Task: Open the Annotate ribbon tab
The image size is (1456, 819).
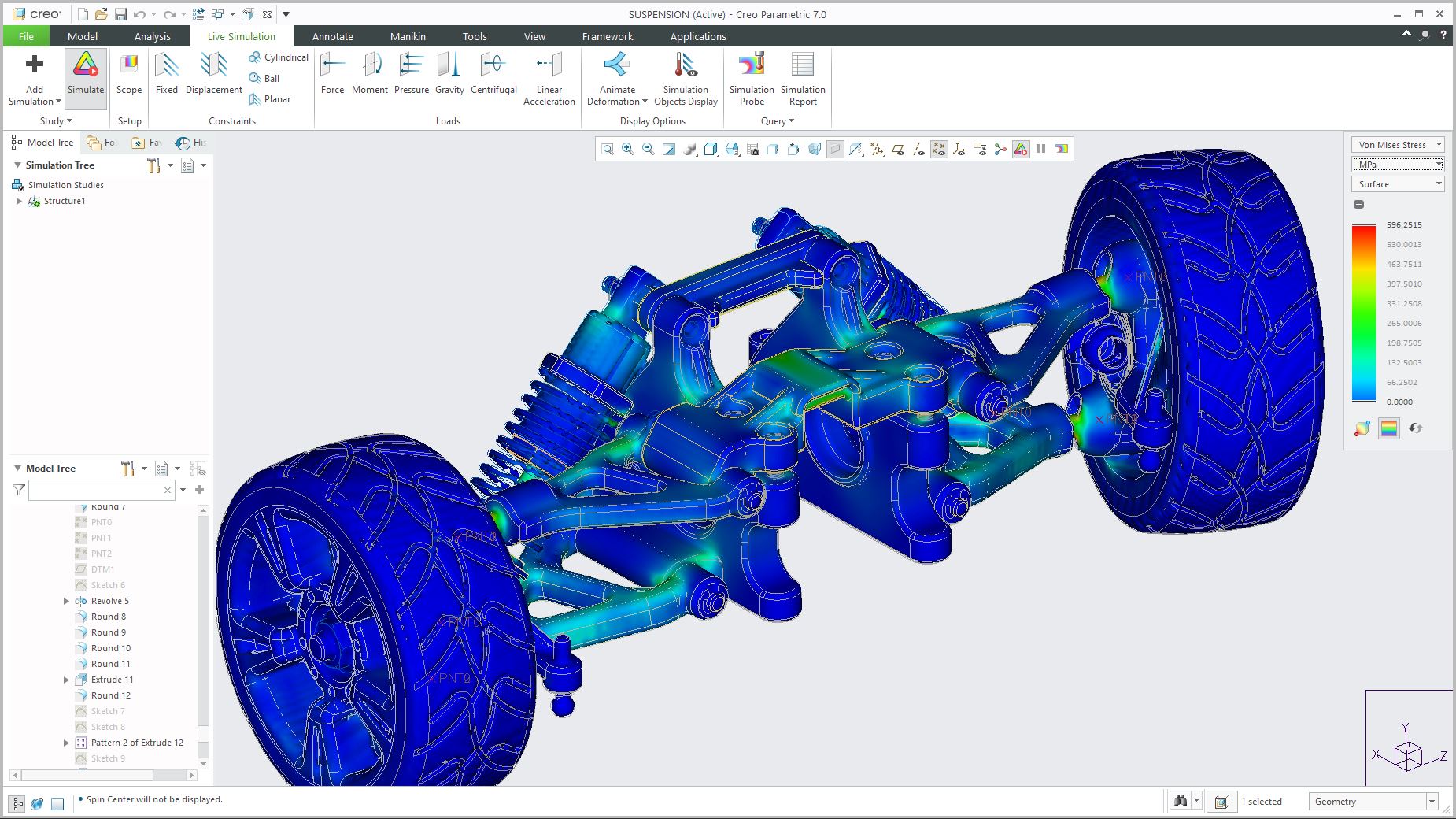Action: coord(333,36)
